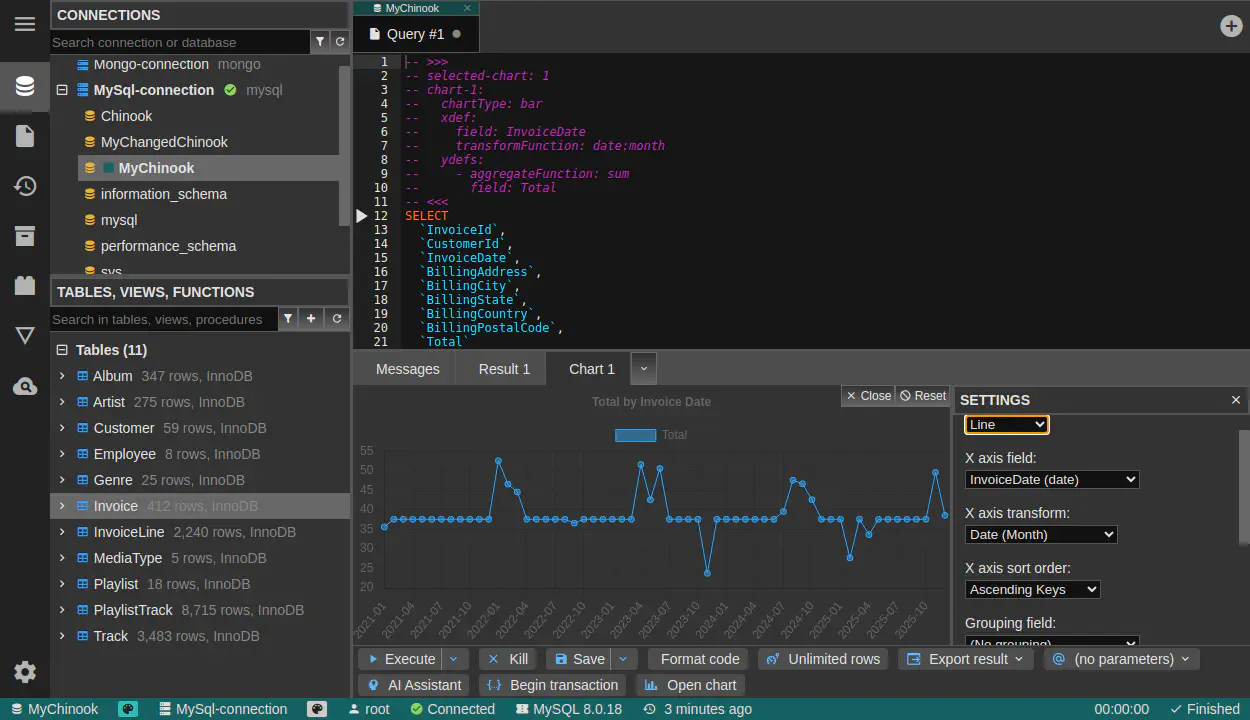The image size is (1250, 720).
Task: Click the filter icon in tables search
Action: coord(288,319)
